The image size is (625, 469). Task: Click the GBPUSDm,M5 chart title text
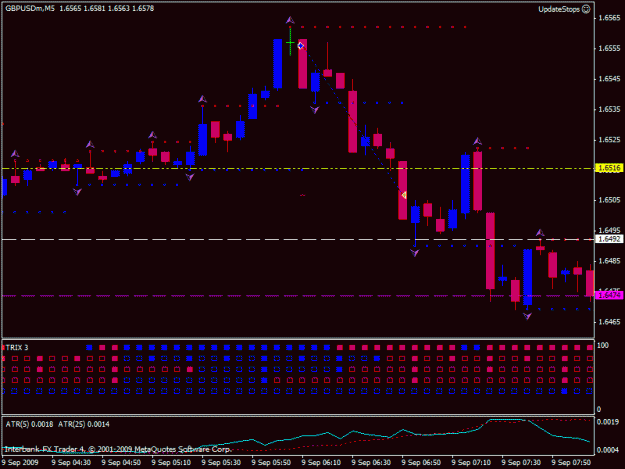[30, 8]
